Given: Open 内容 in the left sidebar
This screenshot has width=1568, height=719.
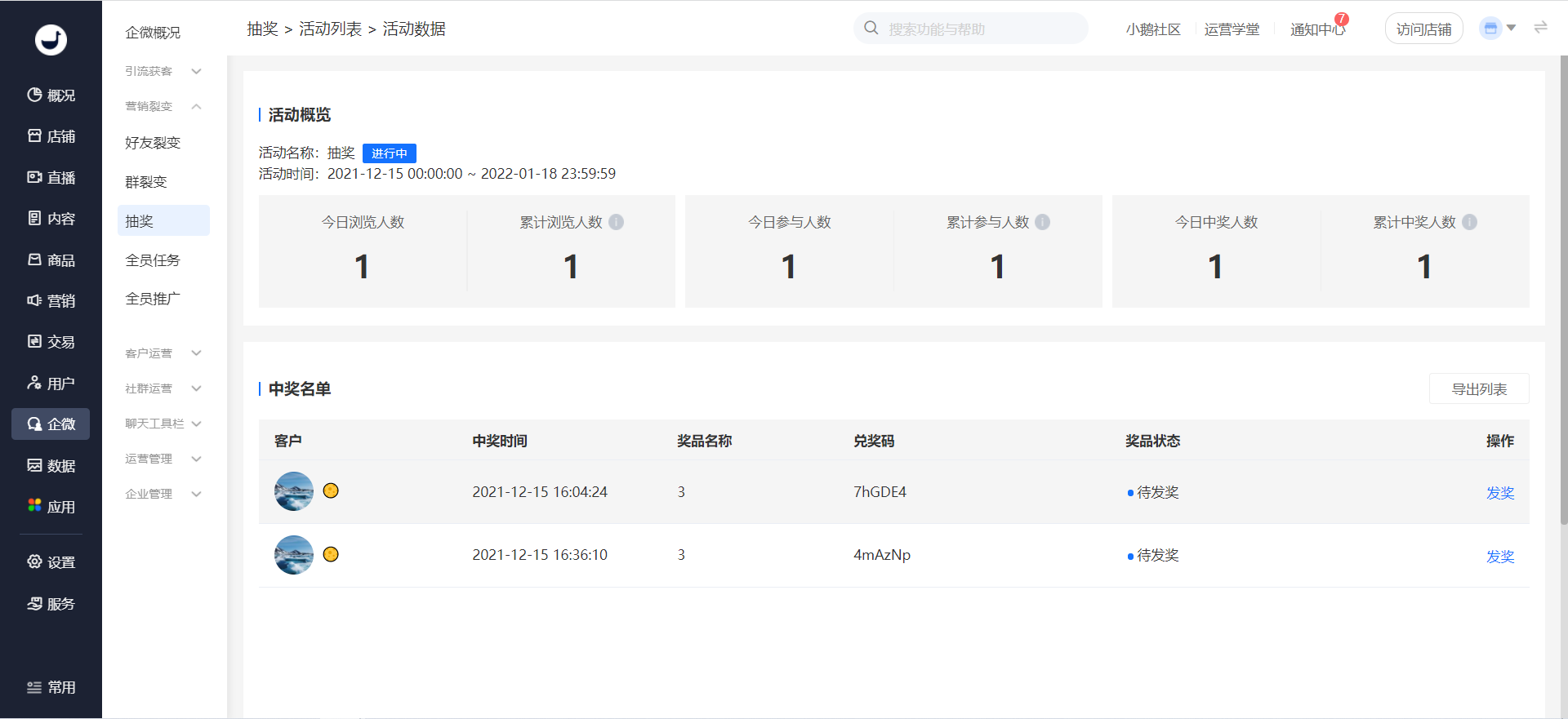Looking at the screenshot, I should point(51,219).
